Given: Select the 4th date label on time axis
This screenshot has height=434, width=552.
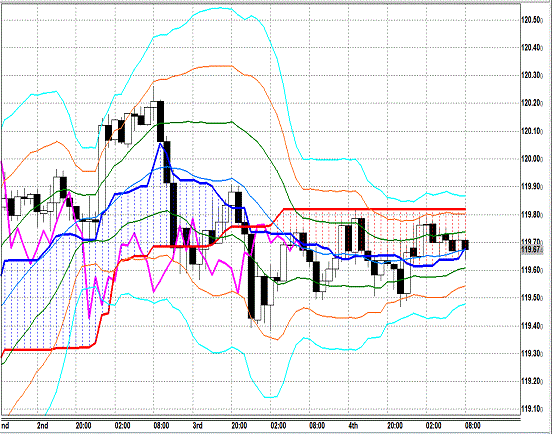Looking at the screenshot, I should coord(353,426).
